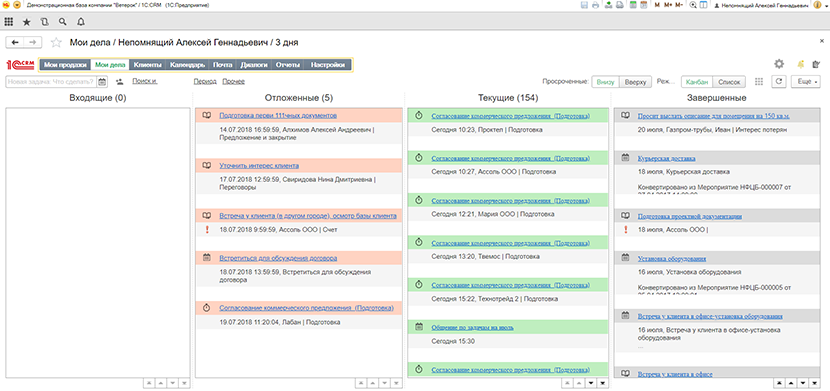Image resolution: width=830 pixels, height=391 pixels.
Task: Switch overdue placement to Внизу
Action: (x=605, y=82)
